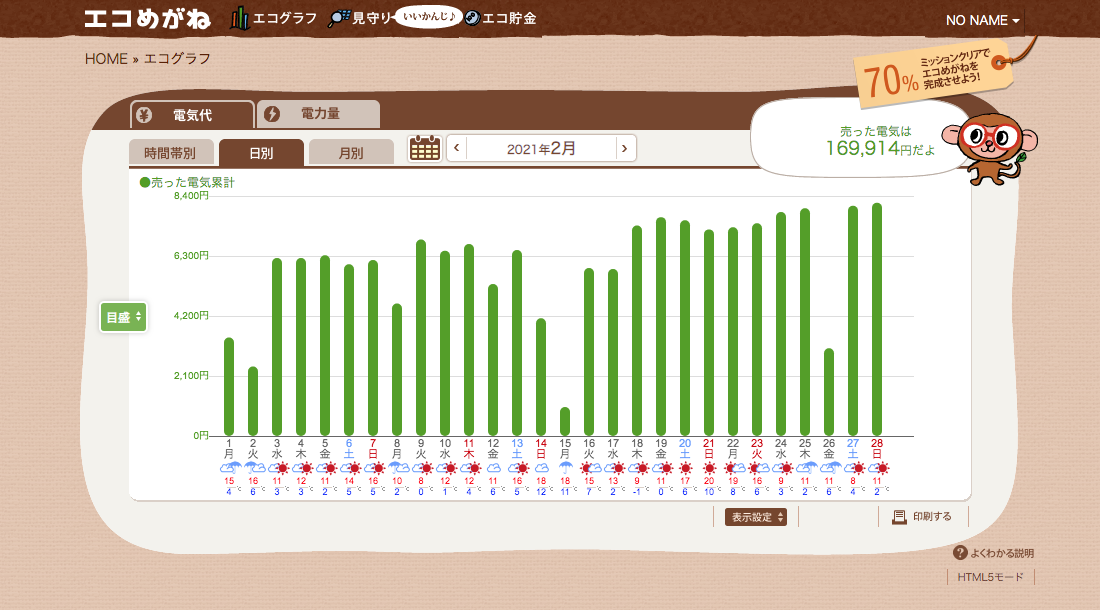The image size is (1100, 610).
Task: Click the 印刷する print button
Action: point(923,517)
